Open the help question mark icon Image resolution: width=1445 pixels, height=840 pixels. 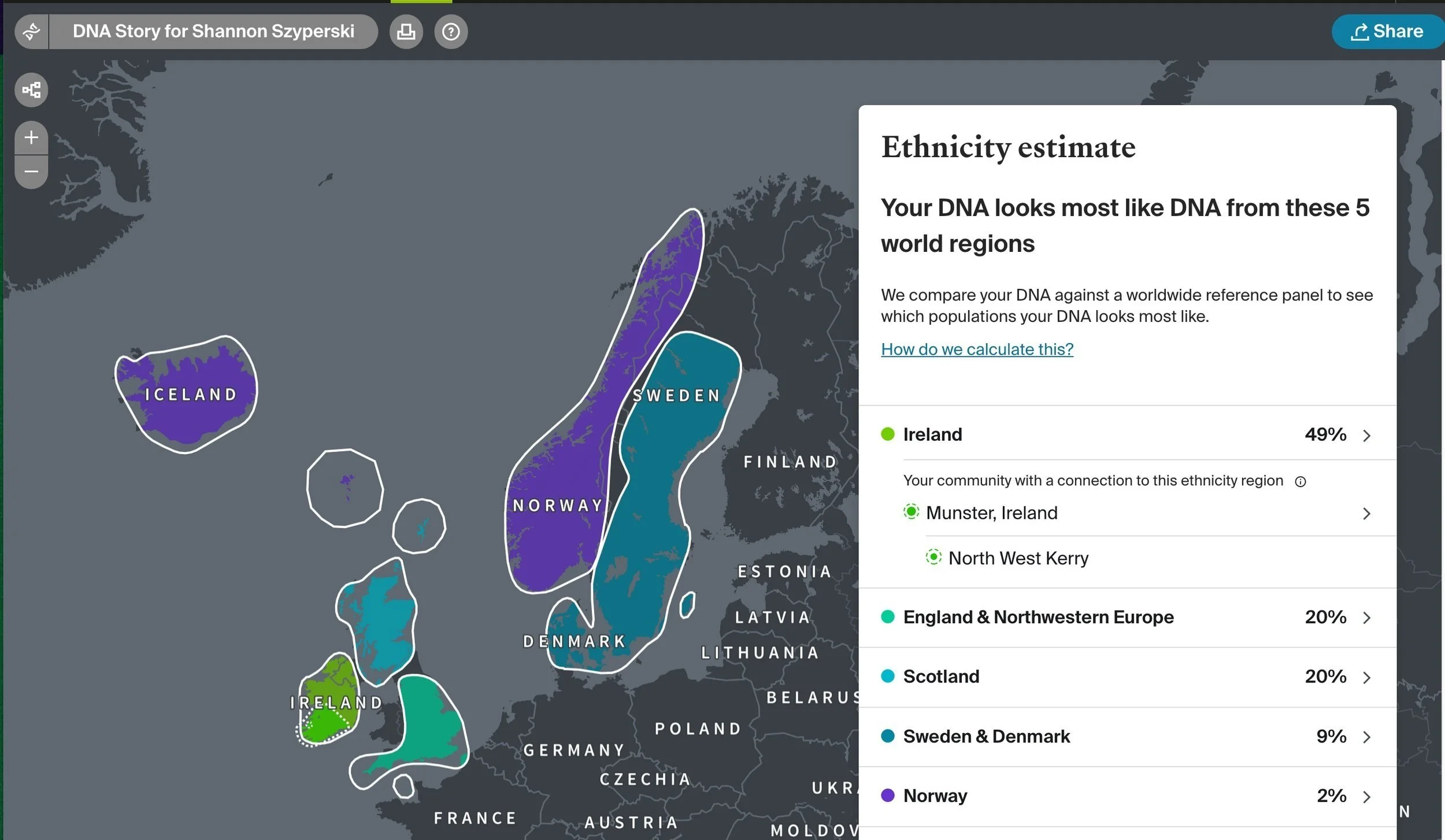451,31
